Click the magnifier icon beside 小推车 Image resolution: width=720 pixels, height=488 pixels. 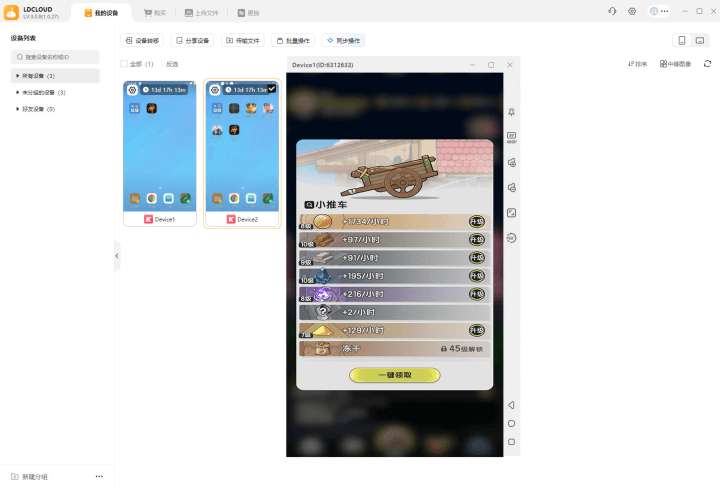pos(309,204)
